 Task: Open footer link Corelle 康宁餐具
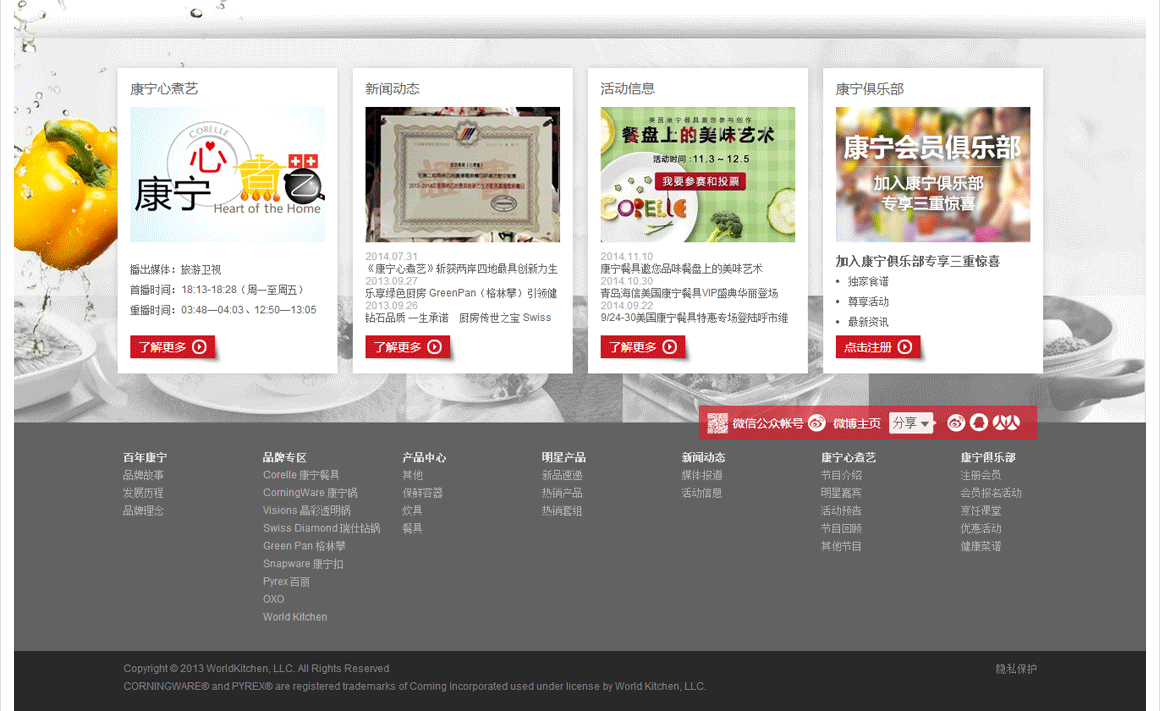click(301, 475)
